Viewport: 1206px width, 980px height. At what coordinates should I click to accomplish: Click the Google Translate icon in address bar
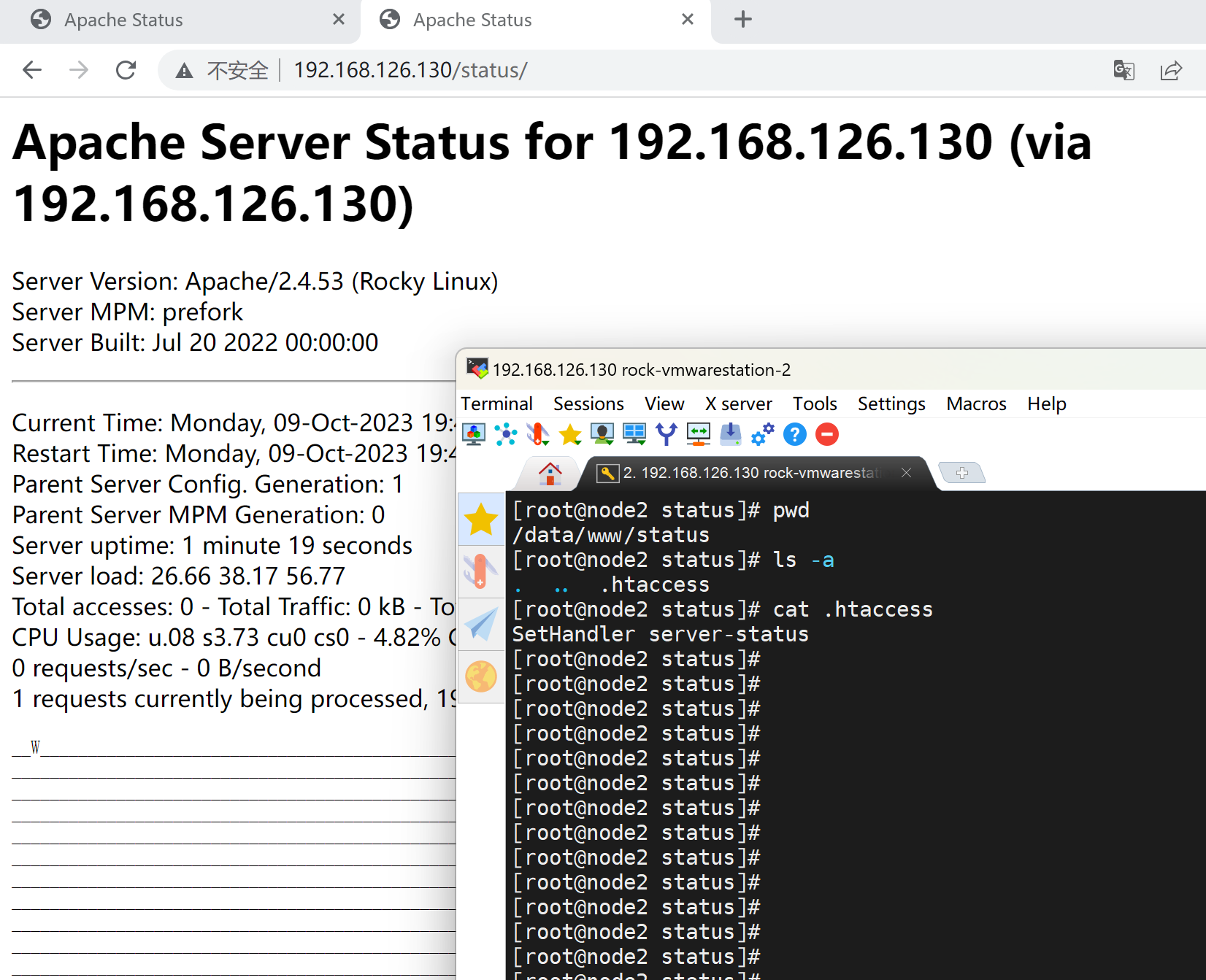click(x=1124, y=70)
